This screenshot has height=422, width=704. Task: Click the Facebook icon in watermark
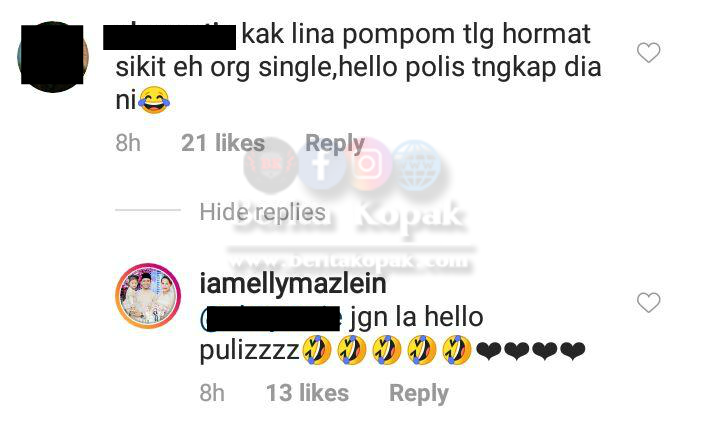click(x=321, y=166)
